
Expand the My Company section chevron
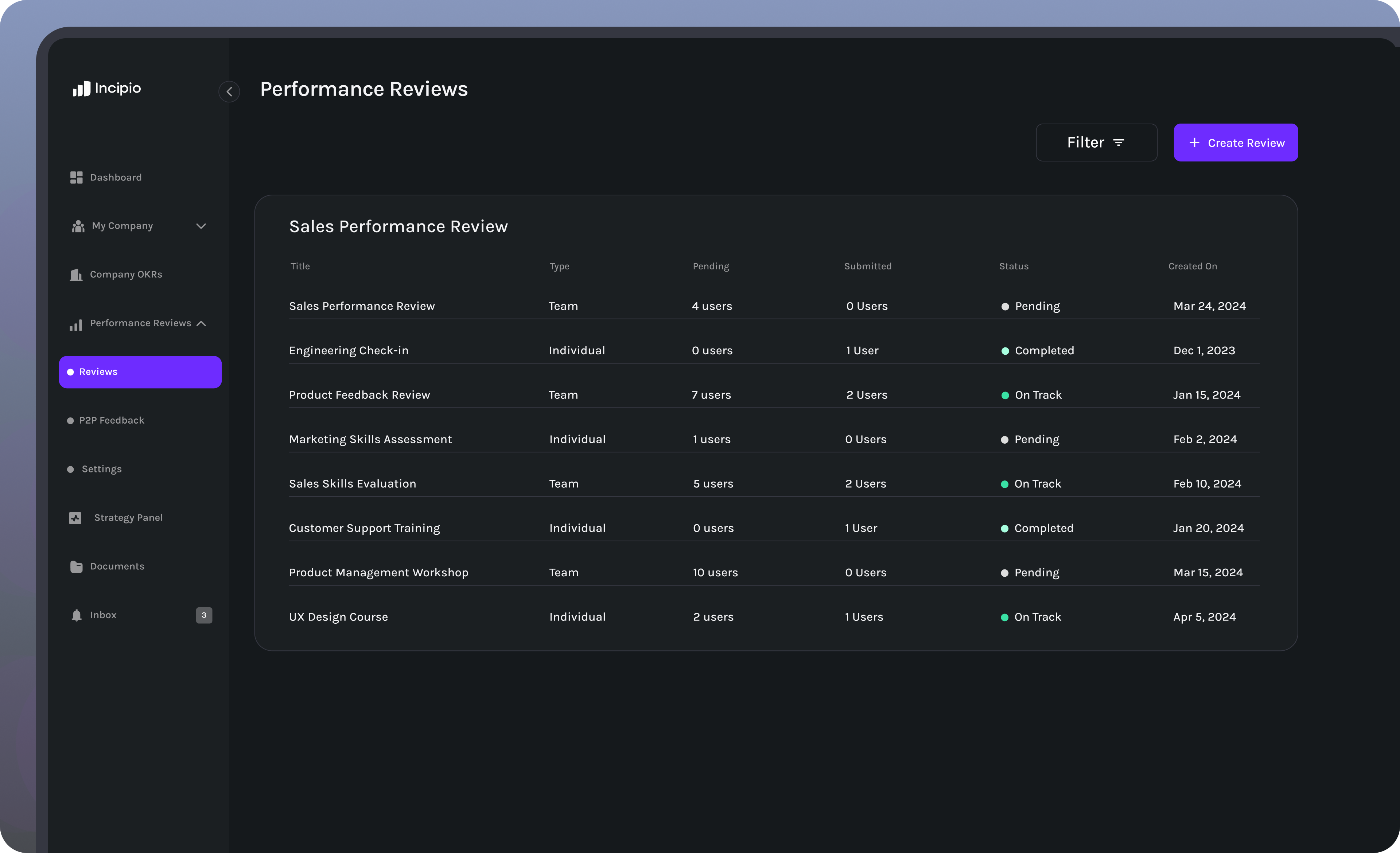click(x=201, y=226)
